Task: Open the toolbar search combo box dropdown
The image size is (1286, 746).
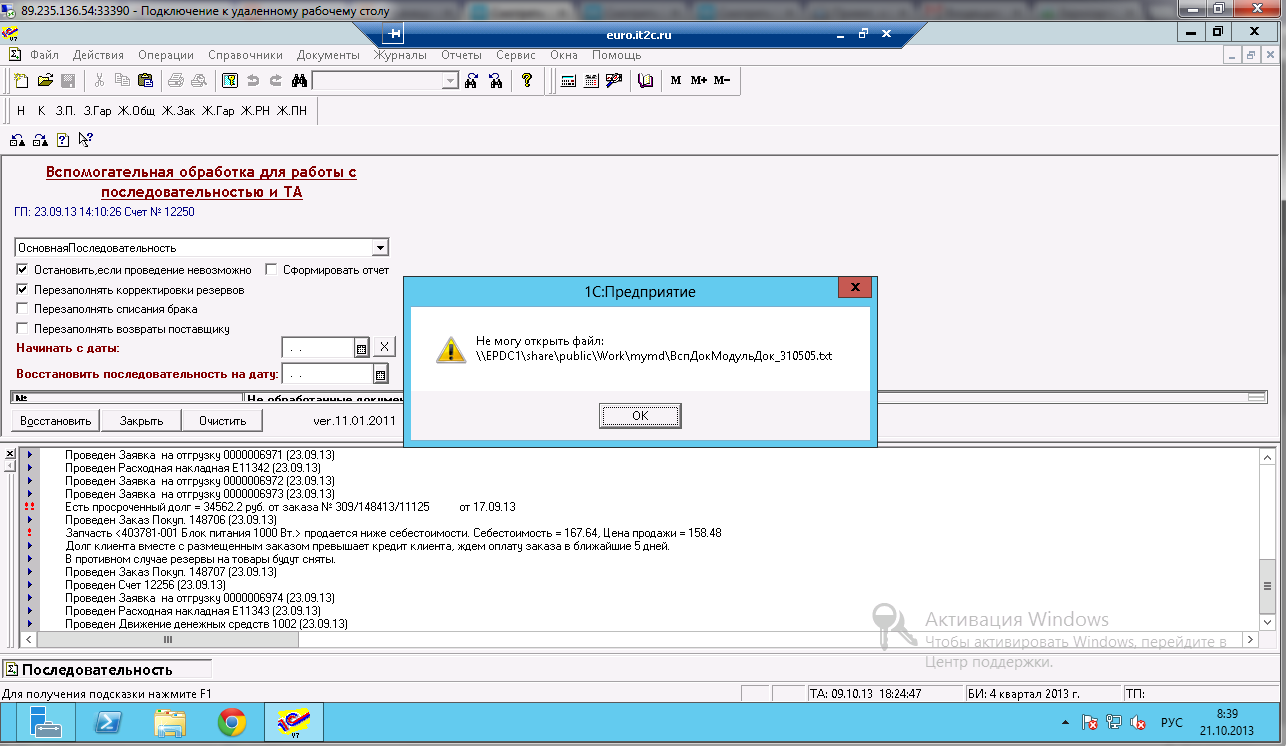Action: [450, 81]
